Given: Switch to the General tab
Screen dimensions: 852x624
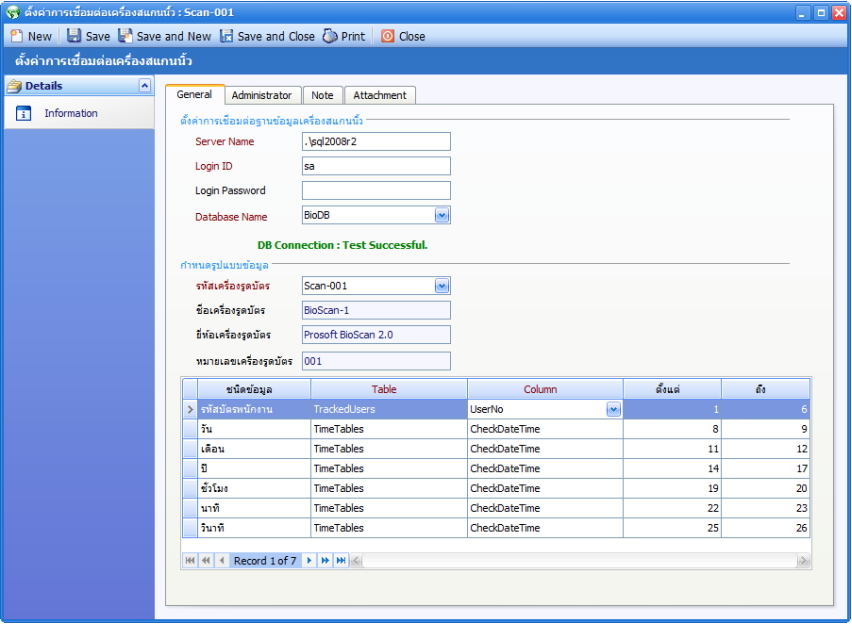Looking at the screenshot, I should [195, 95].
